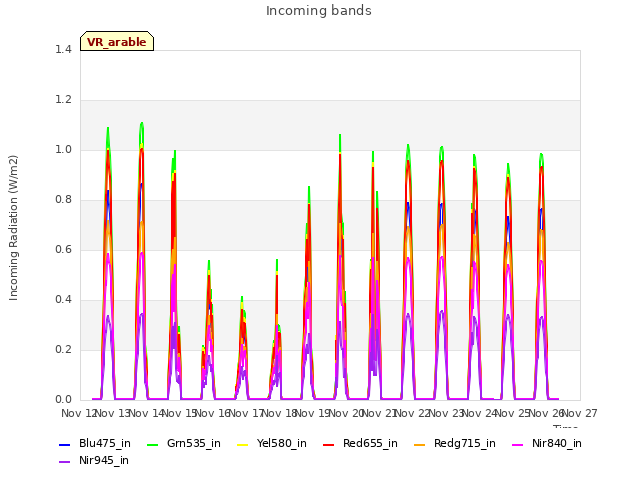Click the blue Blu475_in legend swatch
The height and width of the screenshot is (480, 640).
(x=64, y=444)
